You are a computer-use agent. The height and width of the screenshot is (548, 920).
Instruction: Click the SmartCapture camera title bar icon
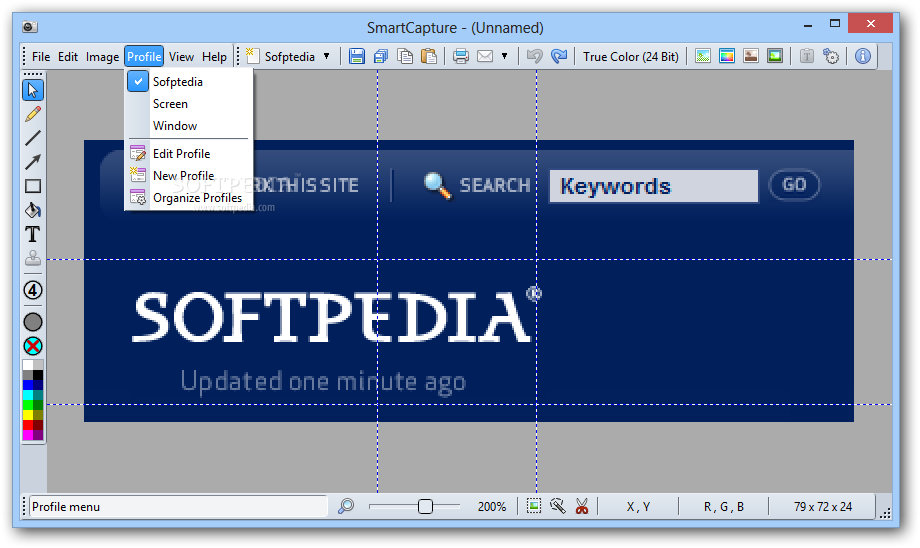click(x=30, y=27)
